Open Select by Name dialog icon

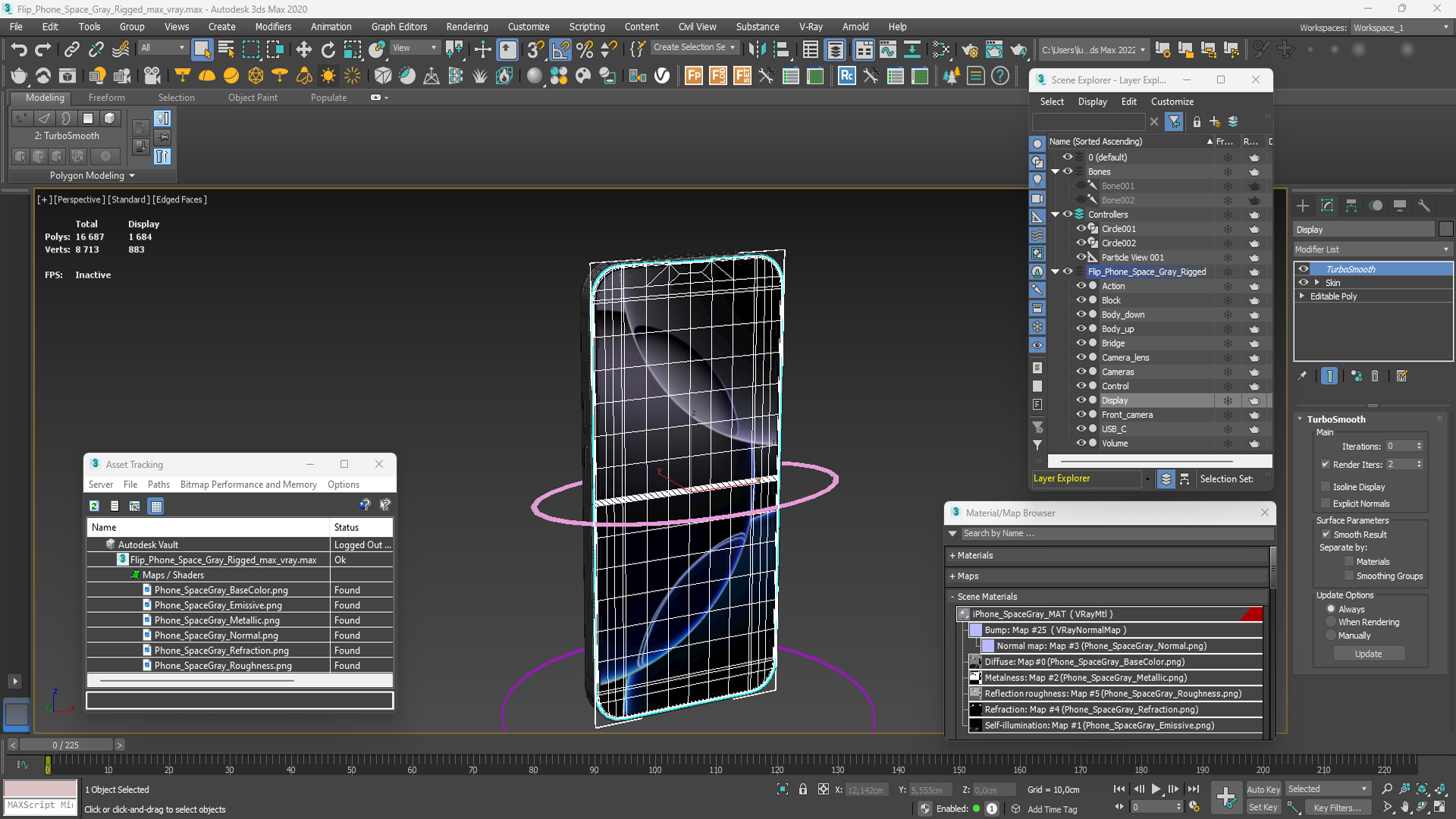pyautogui.click(x=226, y=50)
